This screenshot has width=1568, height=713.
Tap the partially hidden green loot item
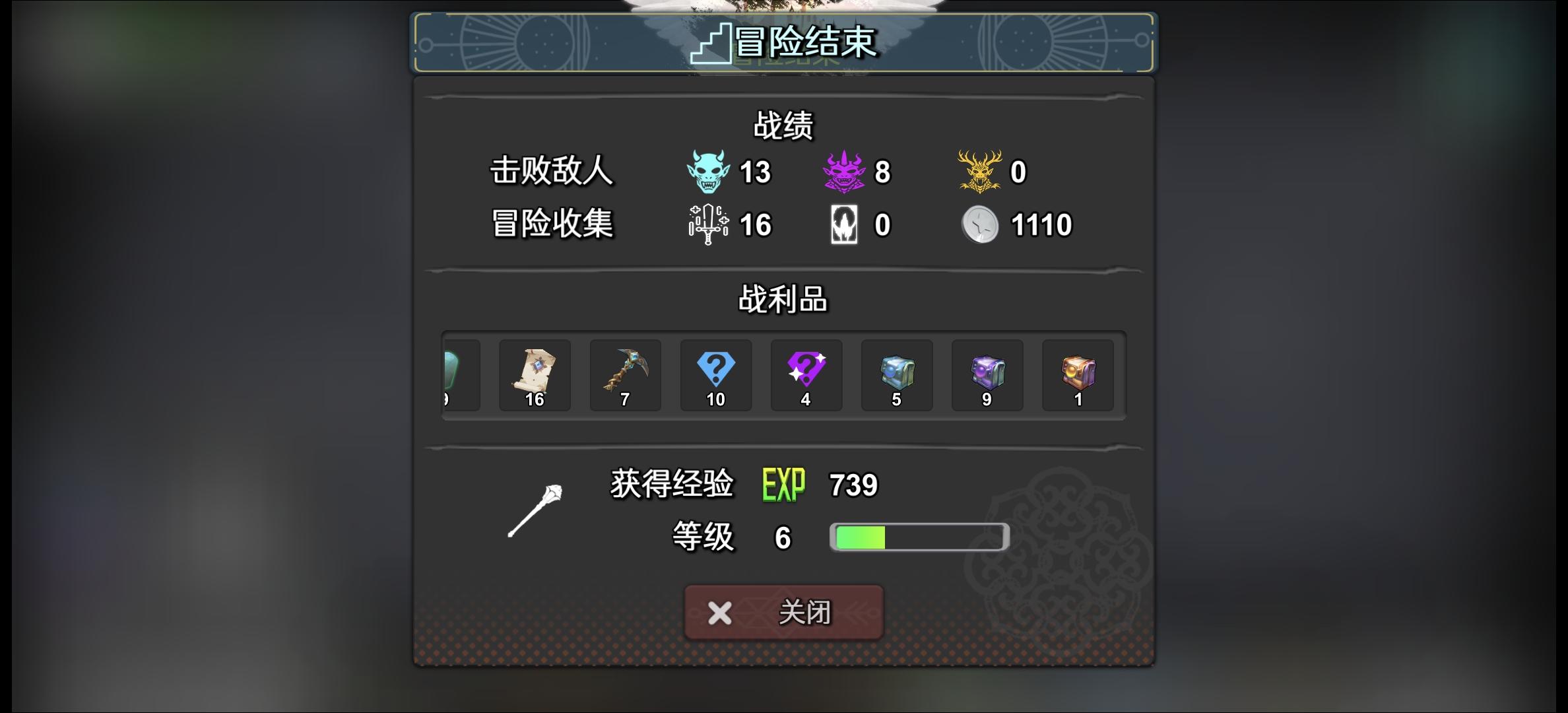pos(461,376)
